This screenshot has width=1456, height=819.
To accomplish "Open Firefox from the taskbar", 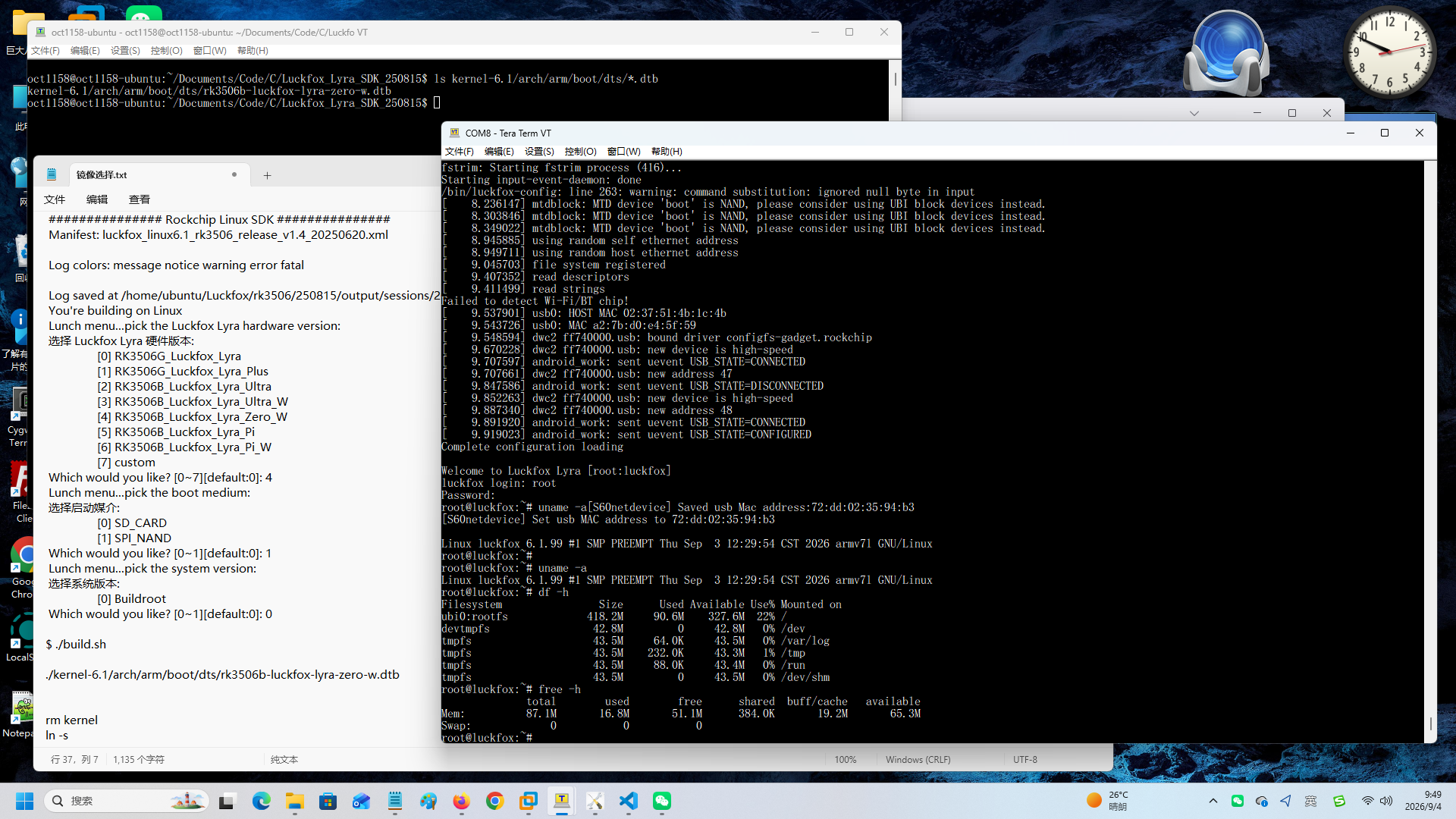I will pos(461,801).
